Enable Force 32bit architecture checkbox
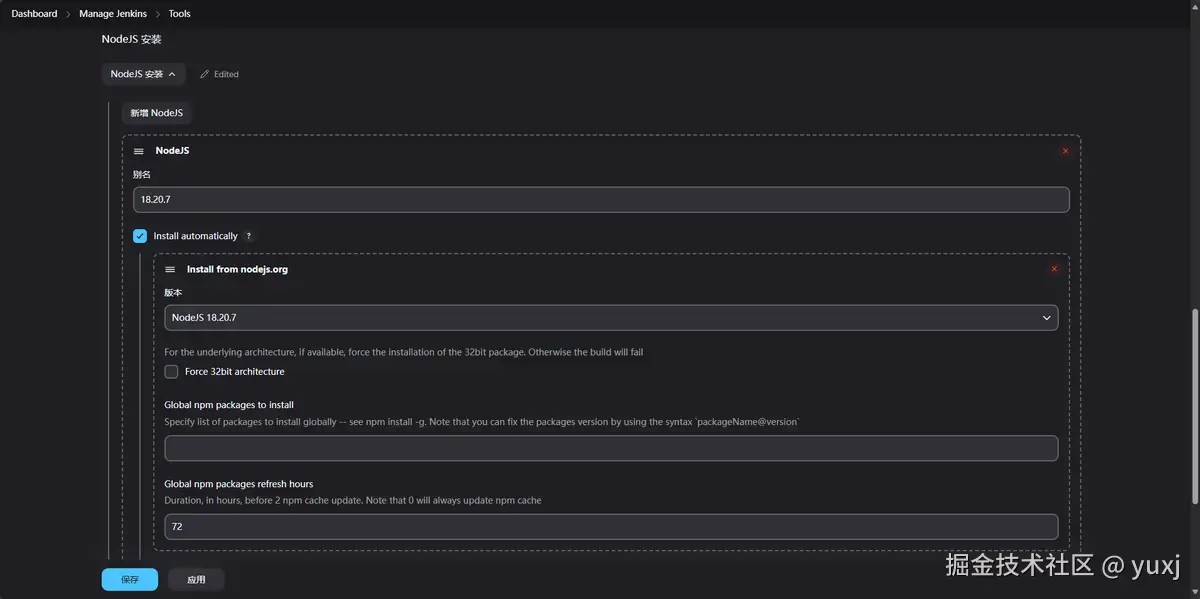The width and height of the screenshot is (1200, 599). [x=171, y=371]
